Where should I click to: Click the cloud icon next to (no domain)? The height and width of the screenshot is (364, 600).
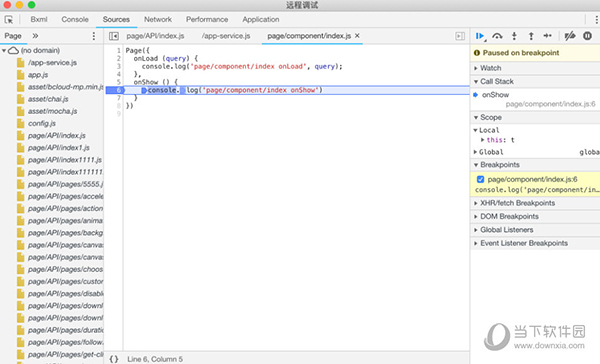click(13, 51)
